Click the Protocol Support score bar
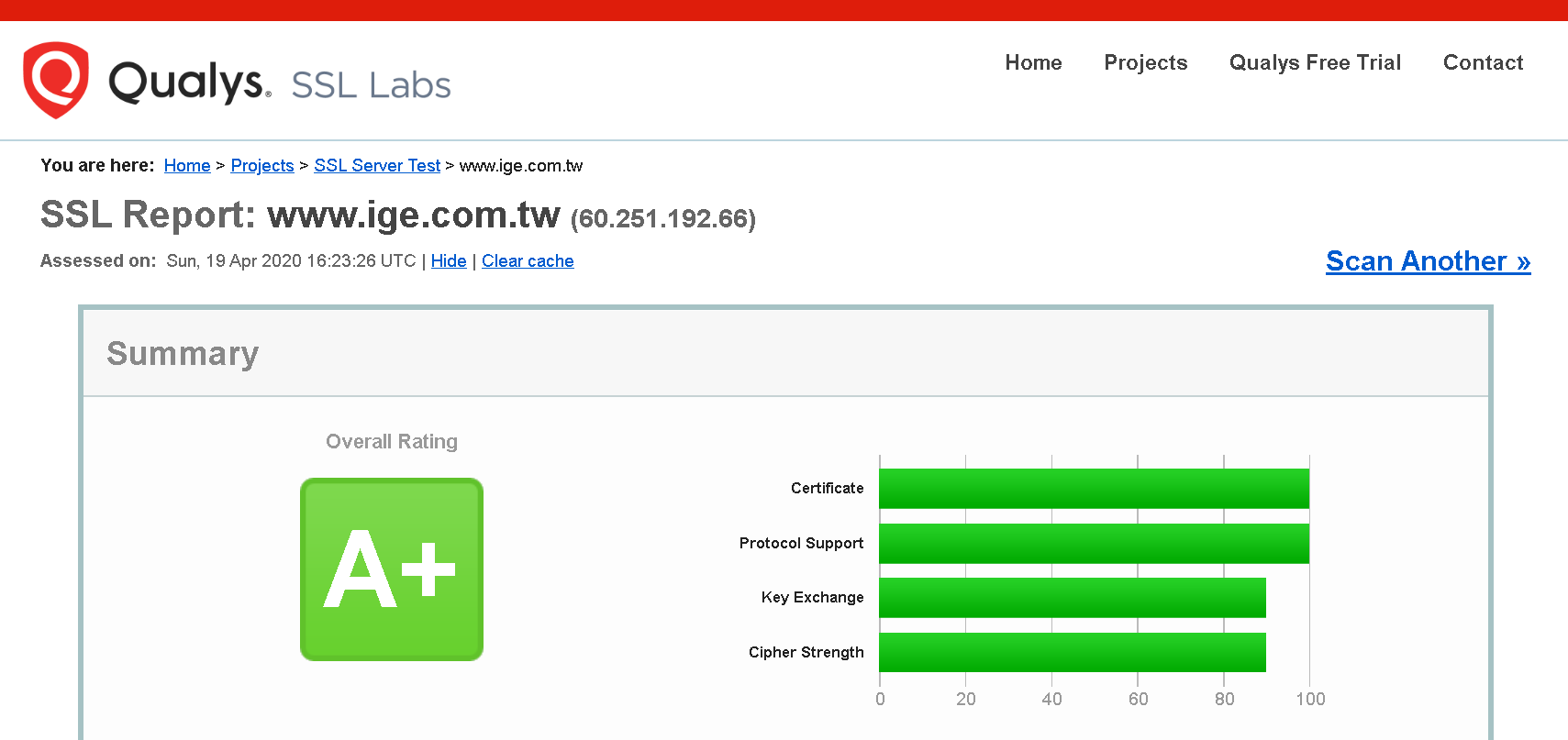1568x740 pixels. tap(1094, 544)
